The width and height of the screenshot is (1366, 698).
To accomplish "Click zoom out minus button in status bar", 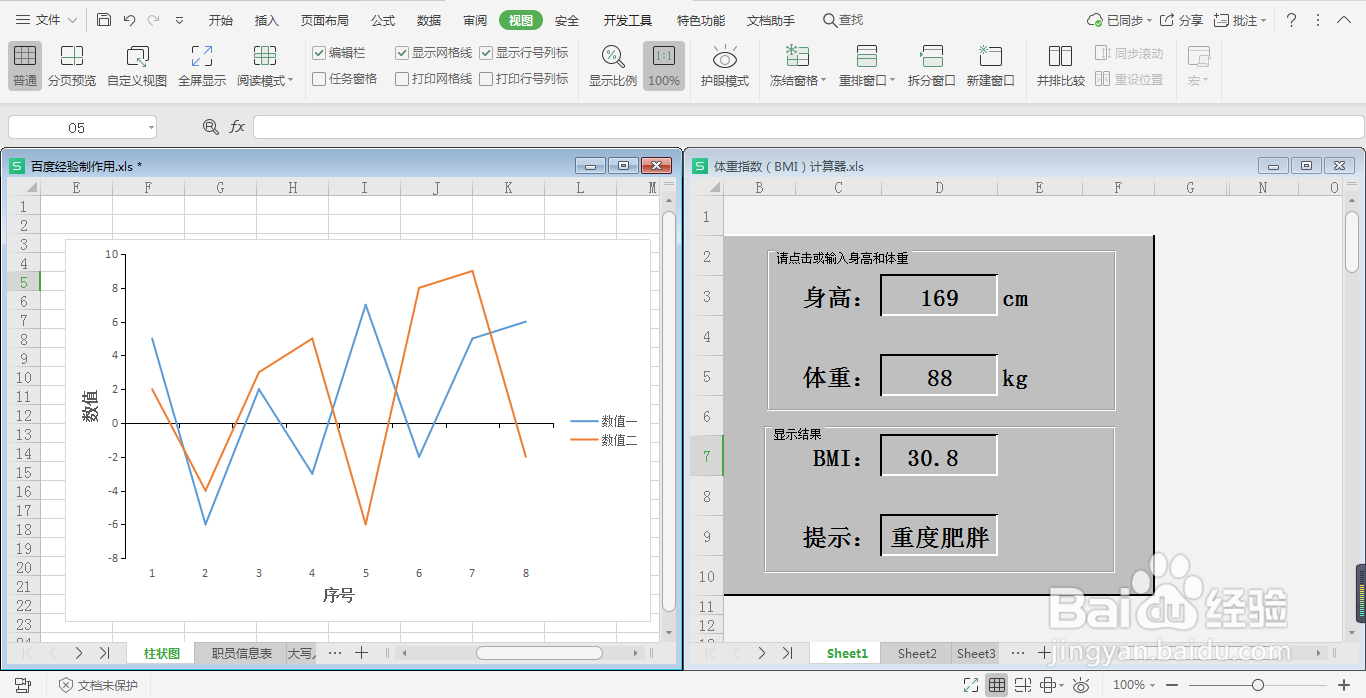I will (x=1172, y=685).
